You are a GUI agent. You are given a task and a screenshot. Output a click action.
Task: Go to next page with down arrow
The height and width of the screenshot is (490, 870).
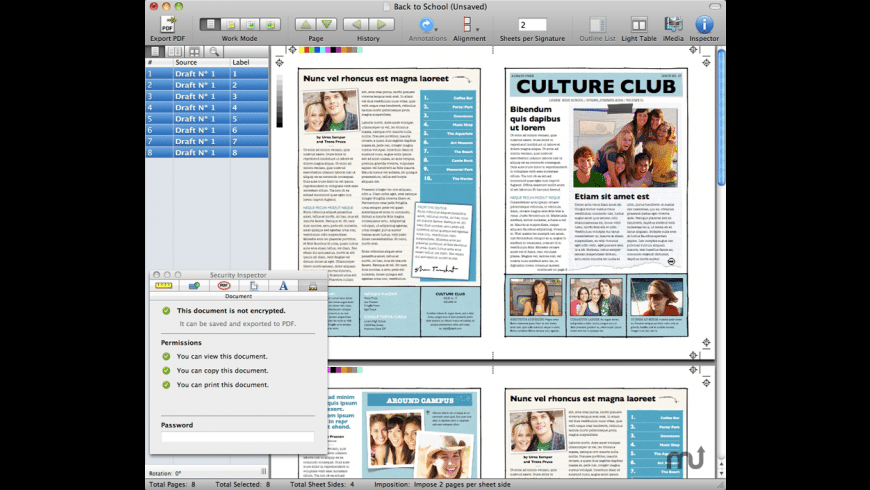coord(327,24)
